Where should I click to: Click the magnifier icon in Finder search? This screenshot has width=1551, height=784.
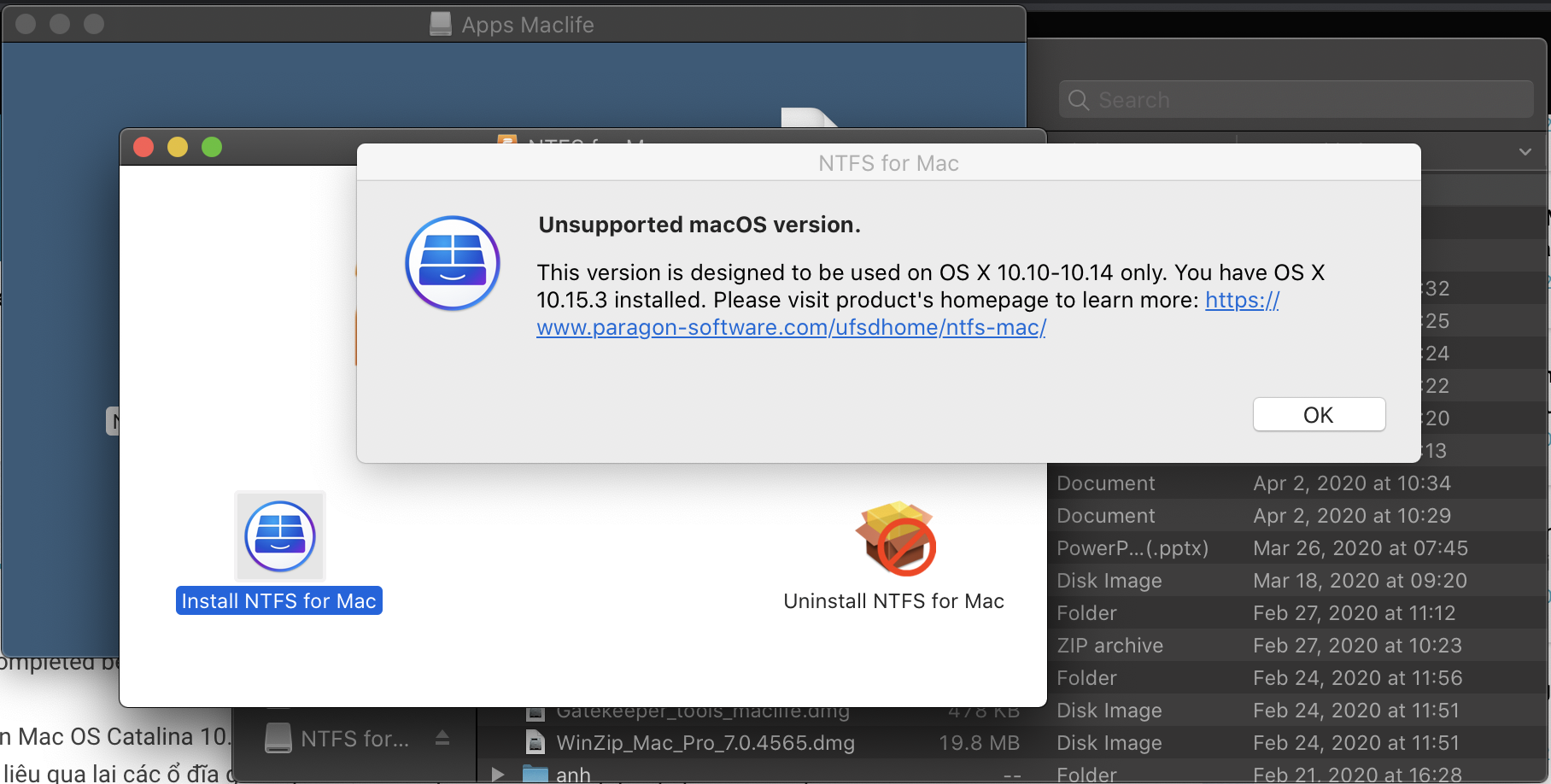tap(1079, 100)
